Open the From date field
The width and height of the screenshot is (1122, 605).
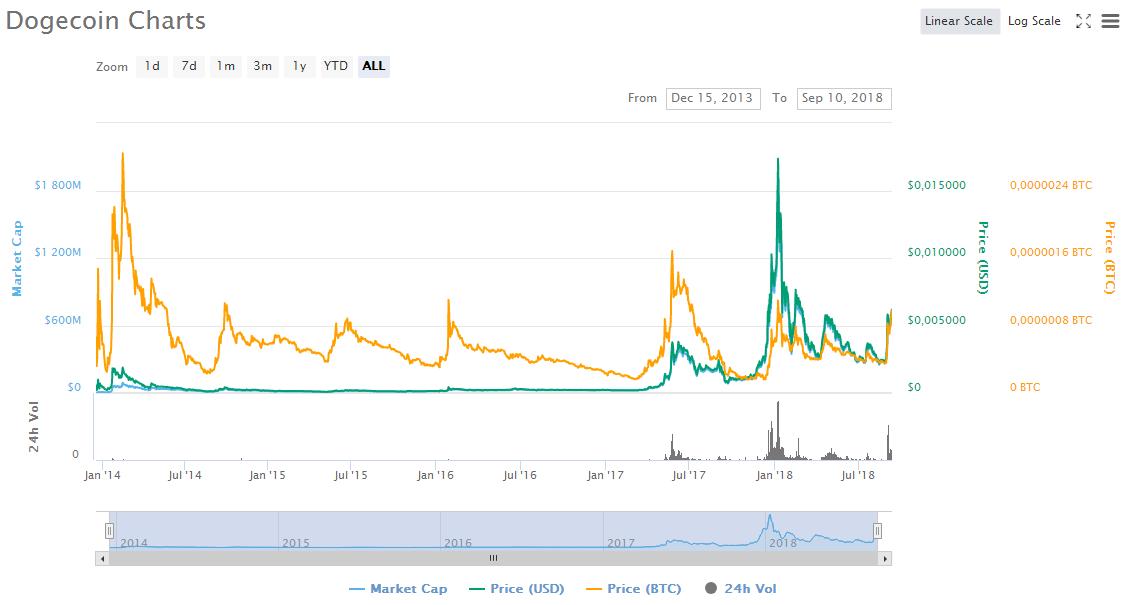712,98
